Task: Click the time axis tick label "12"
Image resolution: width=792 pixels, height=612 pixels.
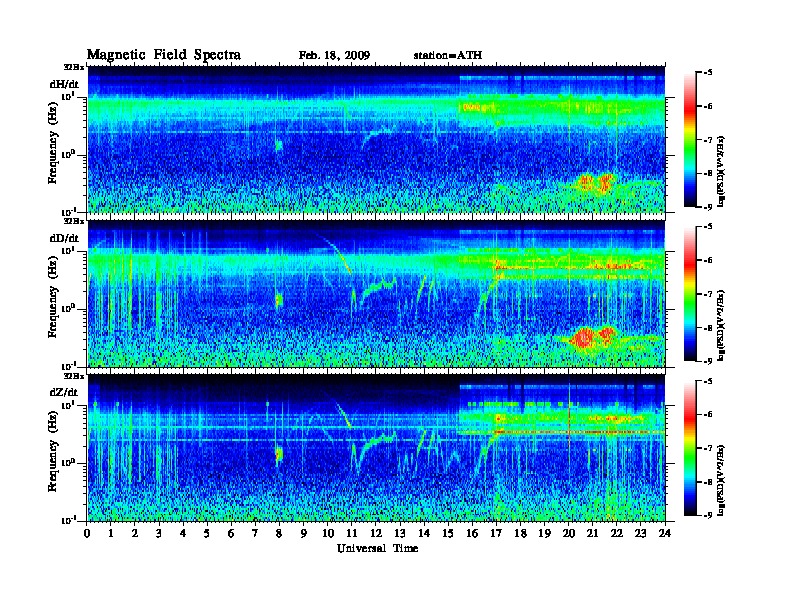Action: 376,533
